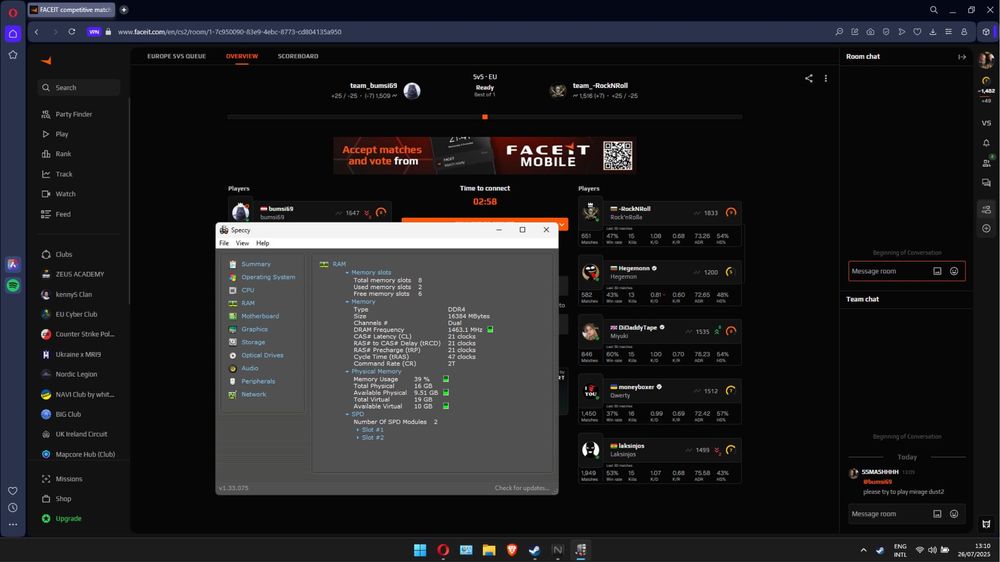Open Summary section in Speccy
The height and width of the screenshot is (562, 1000).
tap(256, 264)
